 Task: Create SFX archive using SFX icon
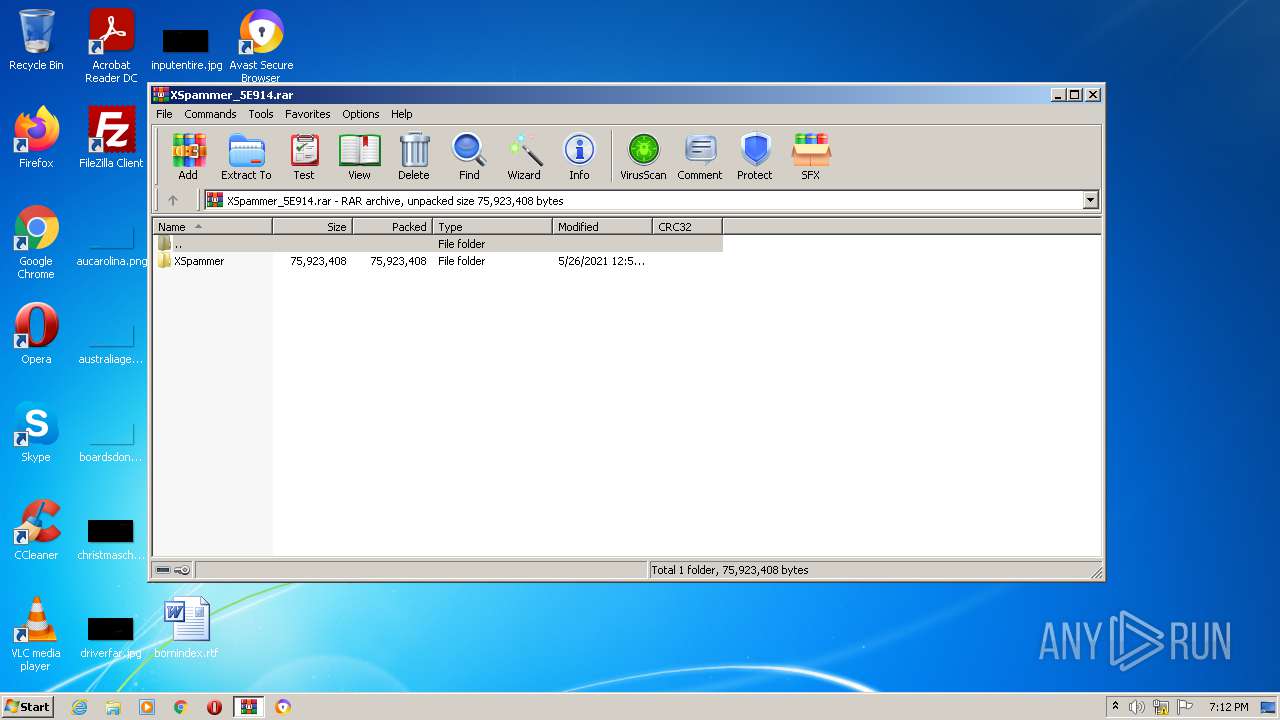[x=811, y=157]
